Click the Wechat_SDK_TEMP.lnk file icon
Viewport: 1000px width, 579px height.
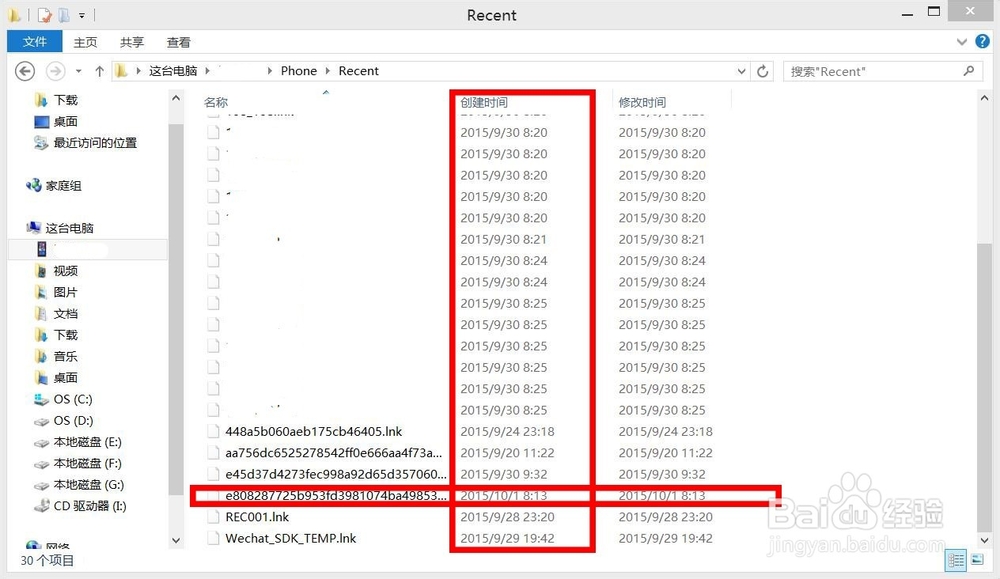(213, 538)
